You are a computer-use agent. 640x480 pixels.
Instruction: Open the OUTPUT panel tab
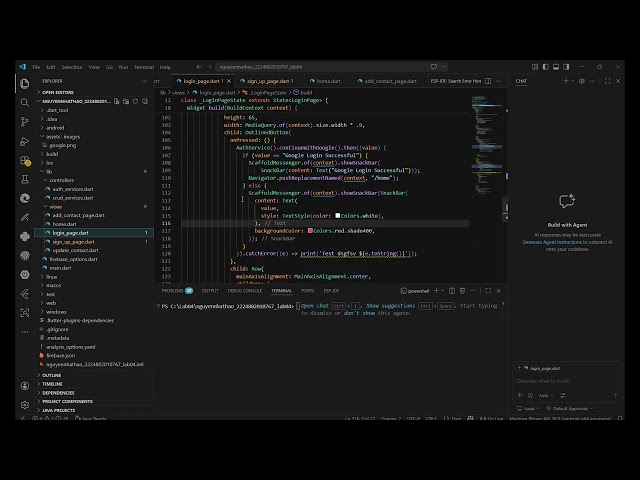[210, 291]
